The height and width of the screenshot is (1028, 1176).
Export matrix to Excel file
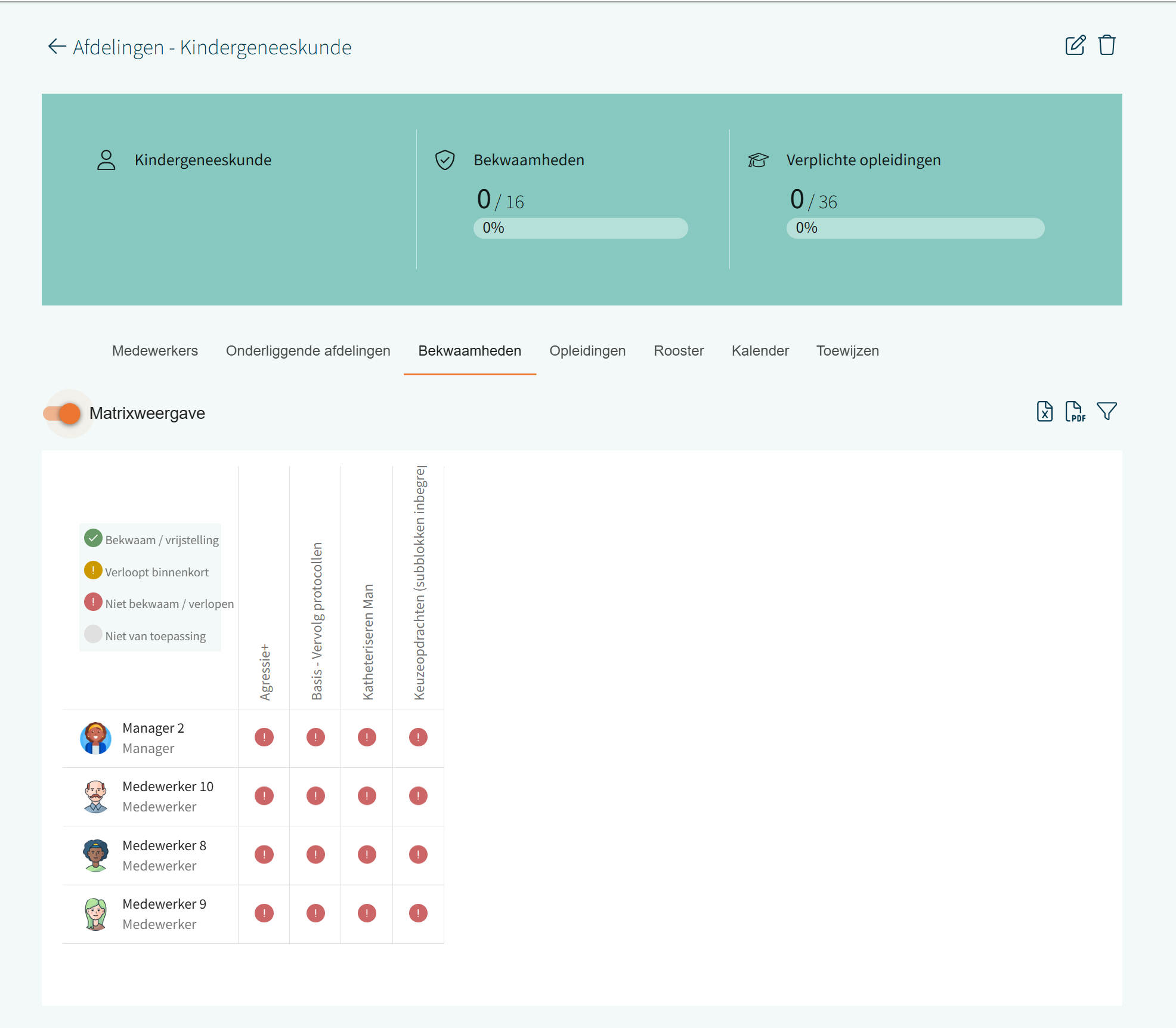click(x=1044, y=412)
